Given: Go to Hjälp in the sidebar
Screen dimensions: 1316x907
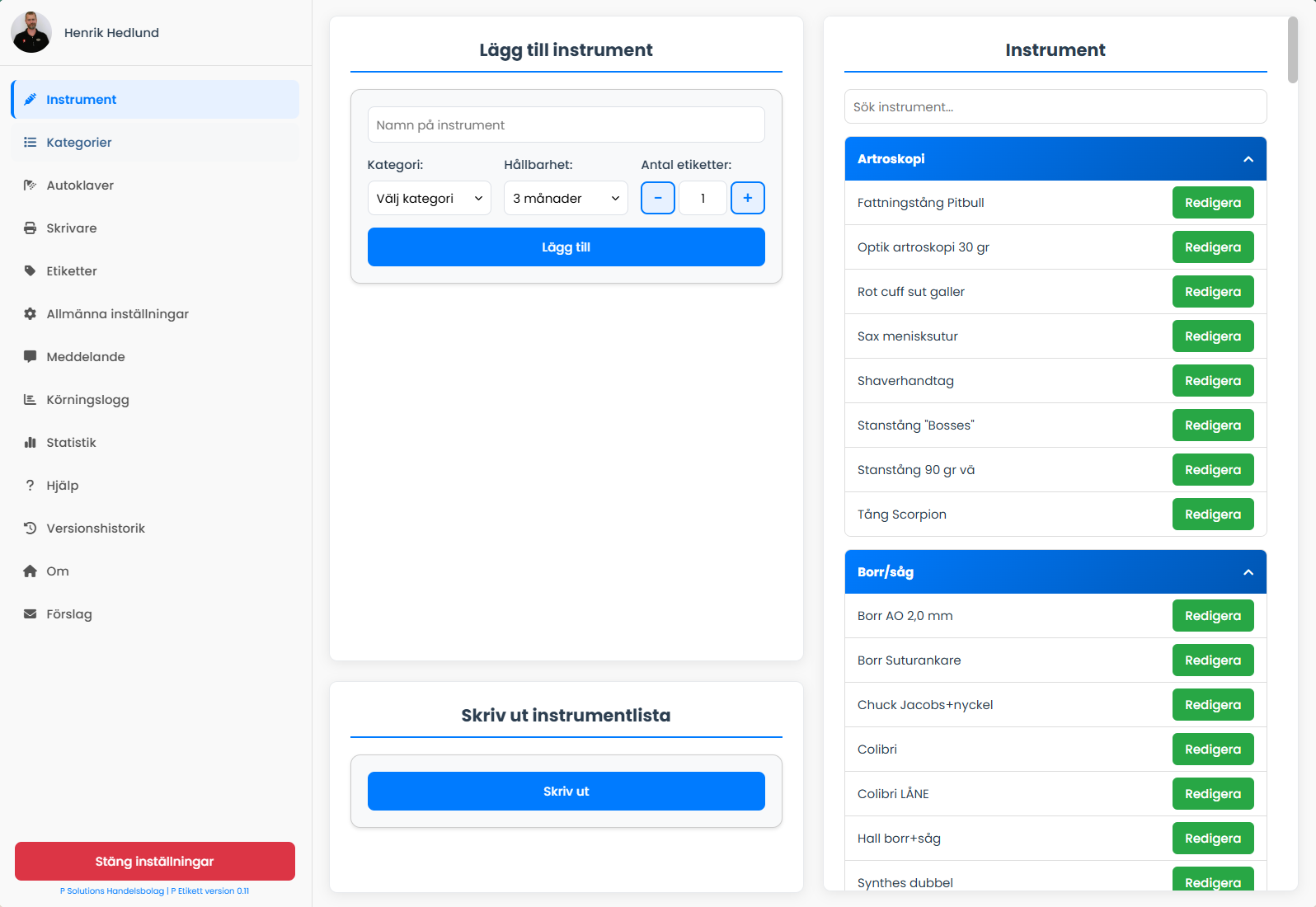Looking at the screenshot, I should click(63, 486).
